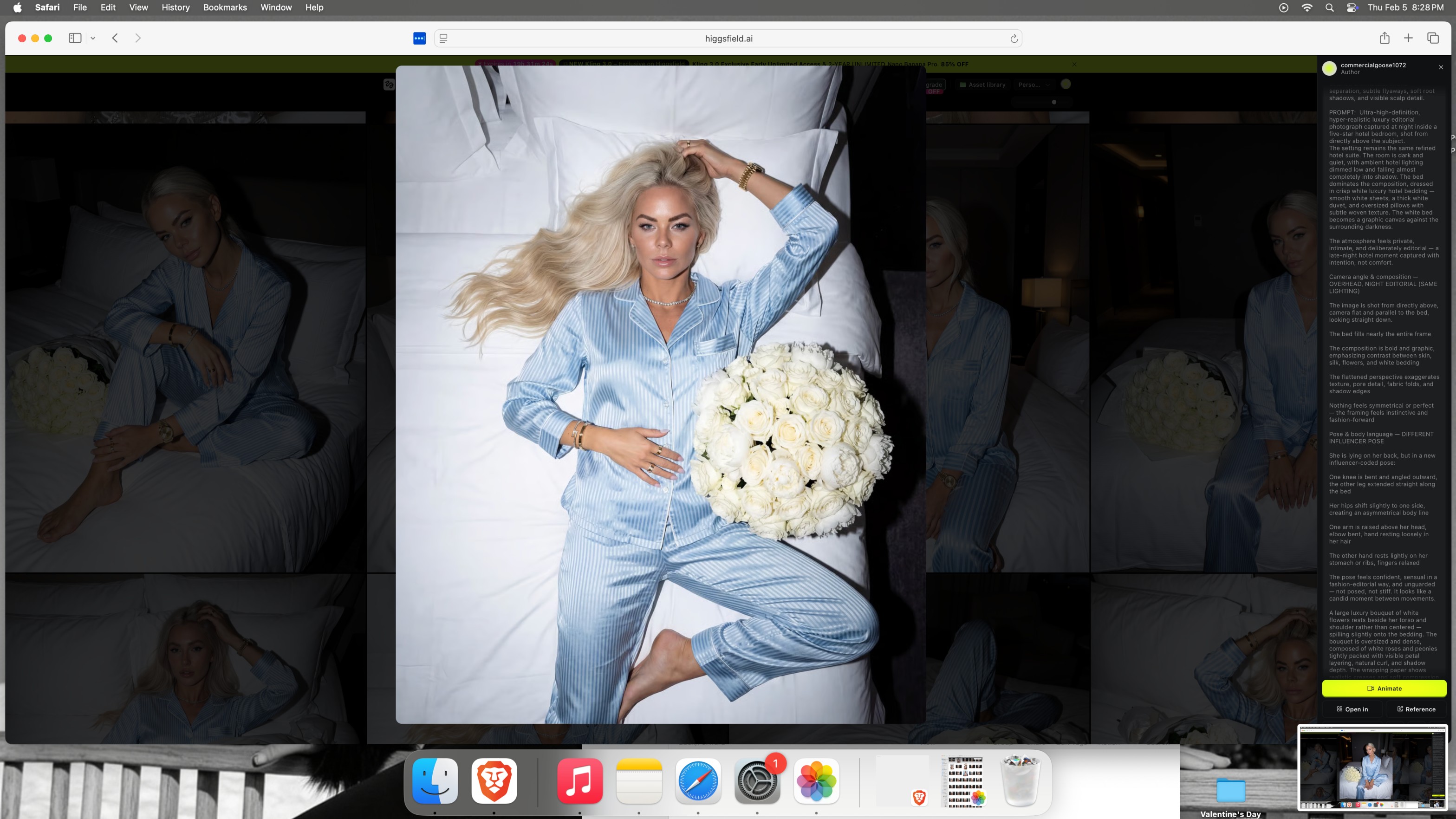Click the blue password manager extension icon
The height and width of the screenshot is (819, 1456).
point(419,39)
